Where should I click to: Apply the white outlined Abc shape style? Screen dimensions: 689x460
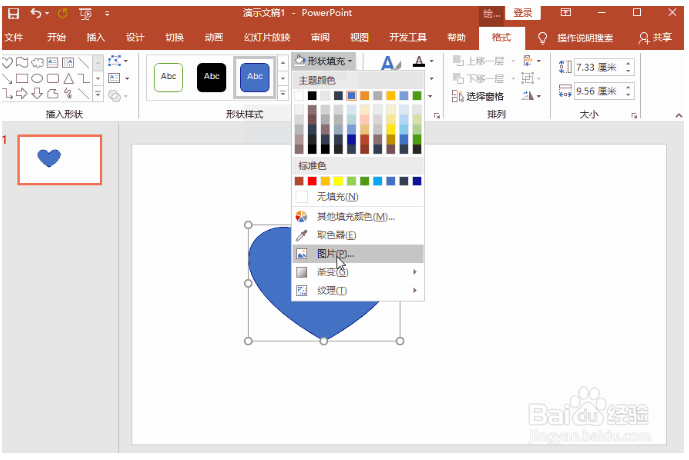point(169,77)
